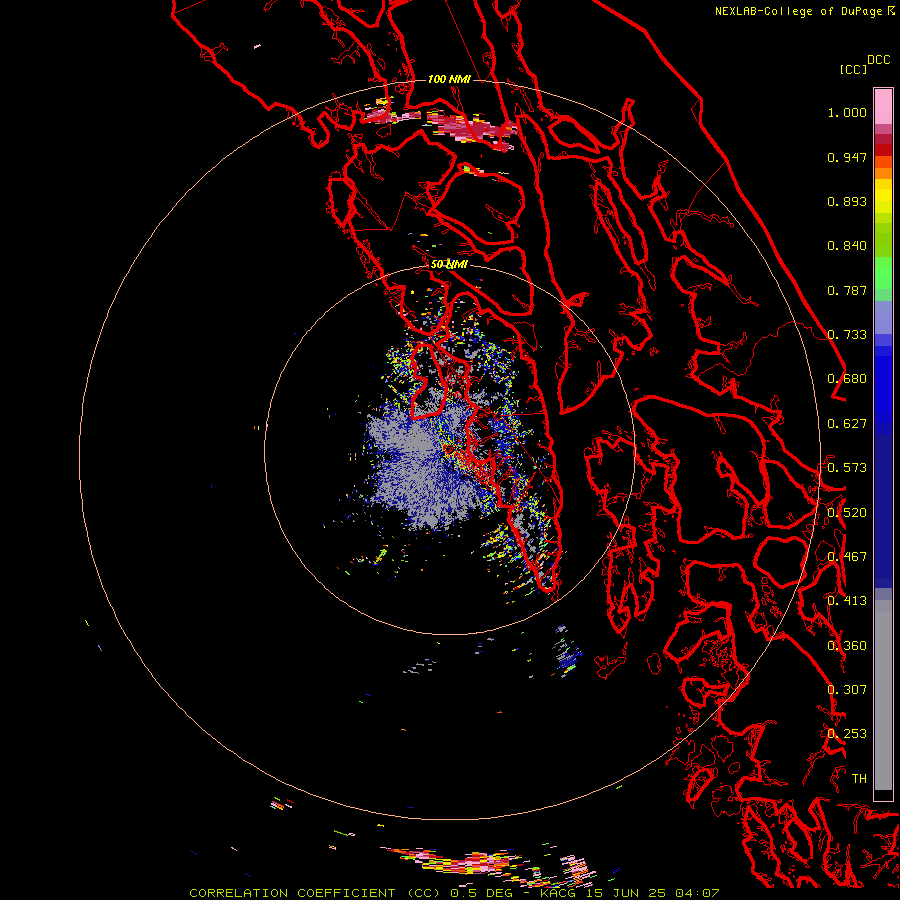Pick the bright green color bar segment
900x900 pixels.
[883, 273]
